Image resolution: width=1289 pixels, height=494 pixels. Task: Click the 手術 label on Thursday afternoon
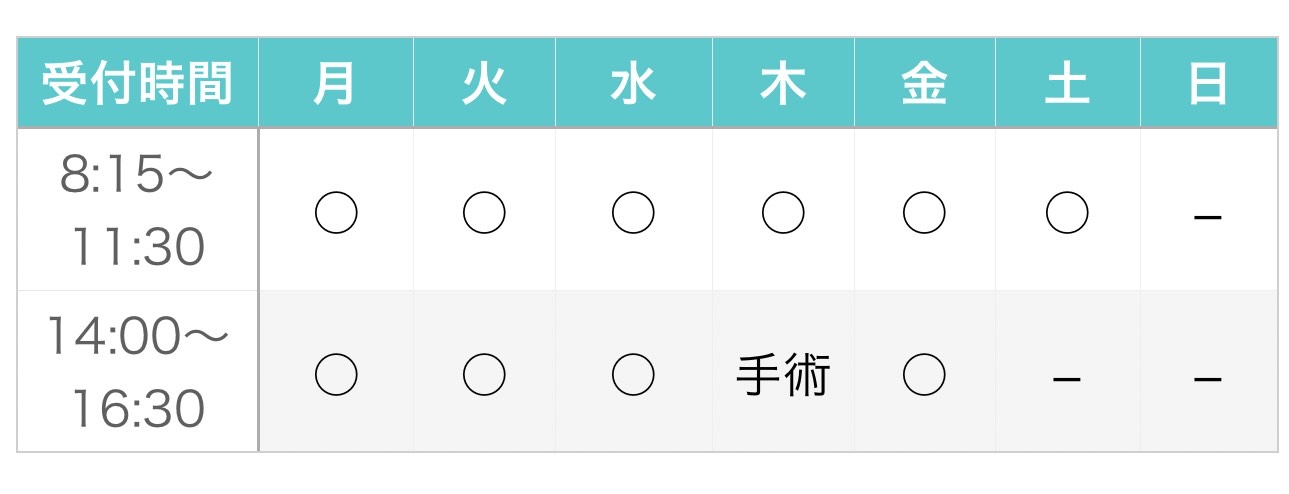783,377
